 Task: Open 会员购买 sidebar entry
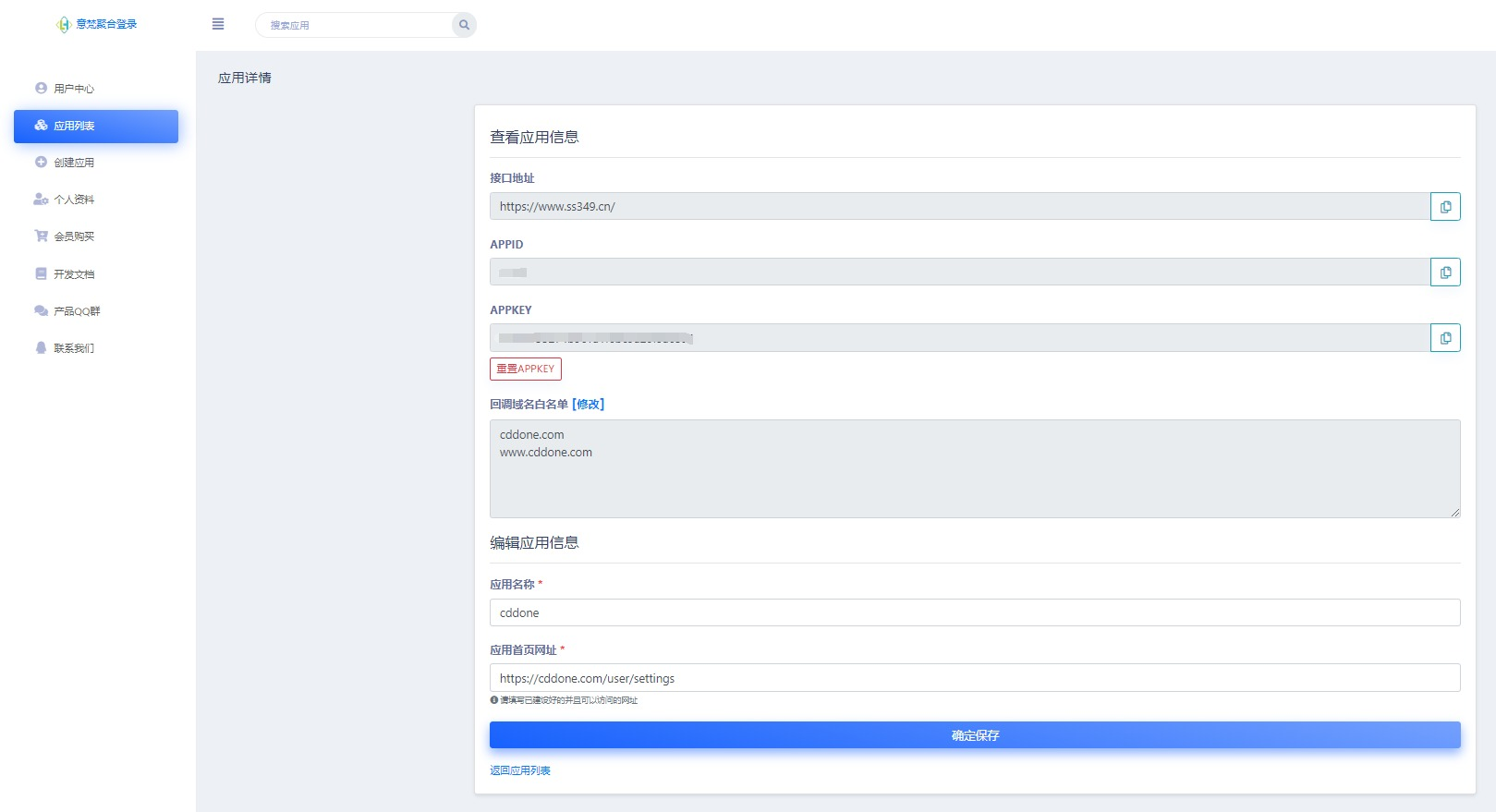(96, 236)
